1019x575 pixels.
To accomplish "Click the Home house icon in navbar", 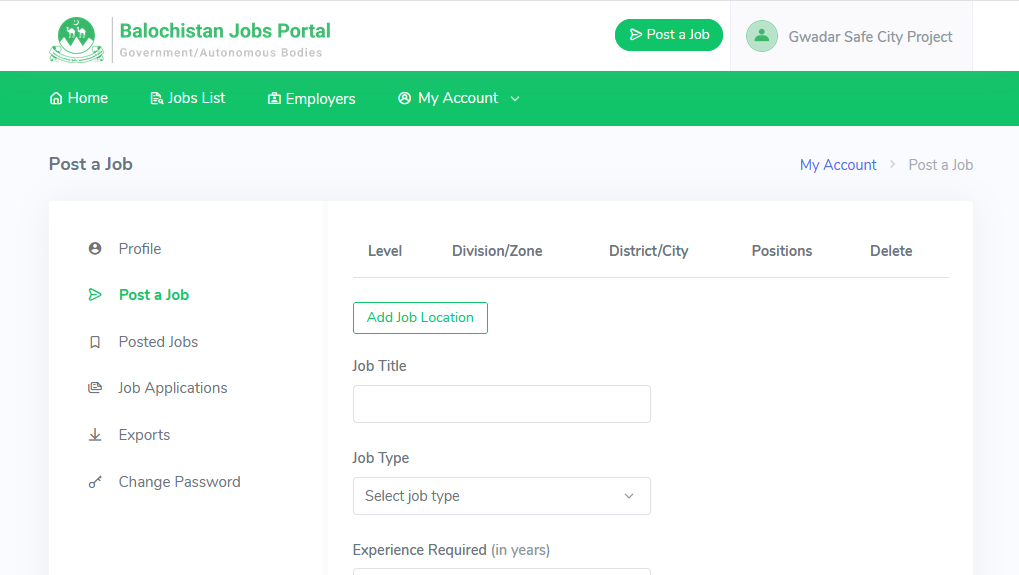I will 56,98.
